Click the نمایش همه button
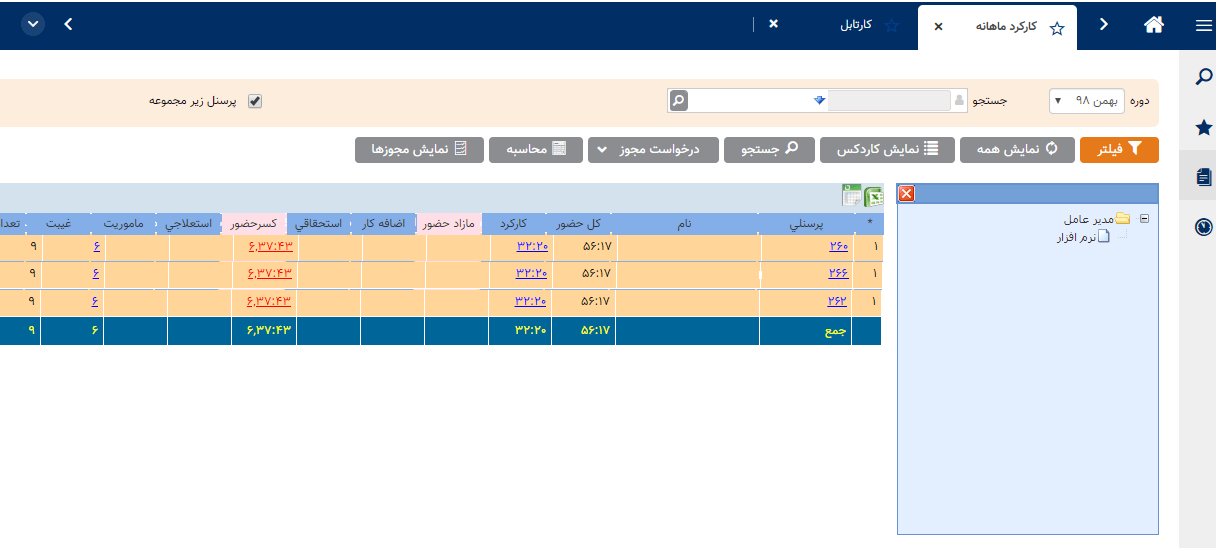Screen dimensions: 1218x548 1016,150
